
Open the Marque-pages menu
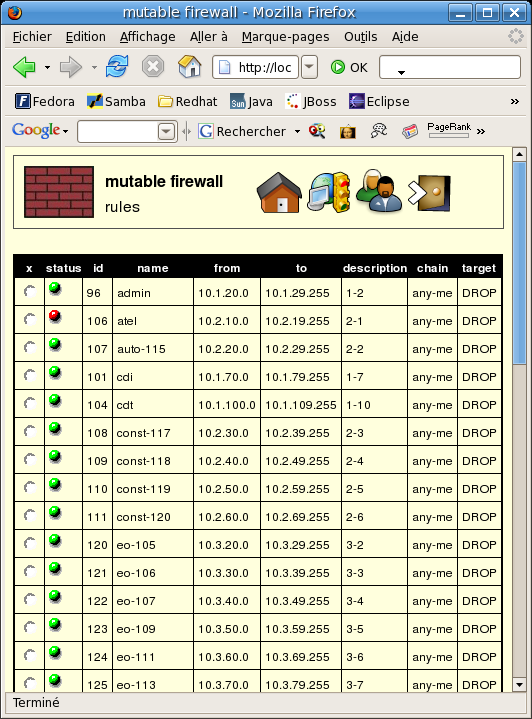click(x=285, y=37)
